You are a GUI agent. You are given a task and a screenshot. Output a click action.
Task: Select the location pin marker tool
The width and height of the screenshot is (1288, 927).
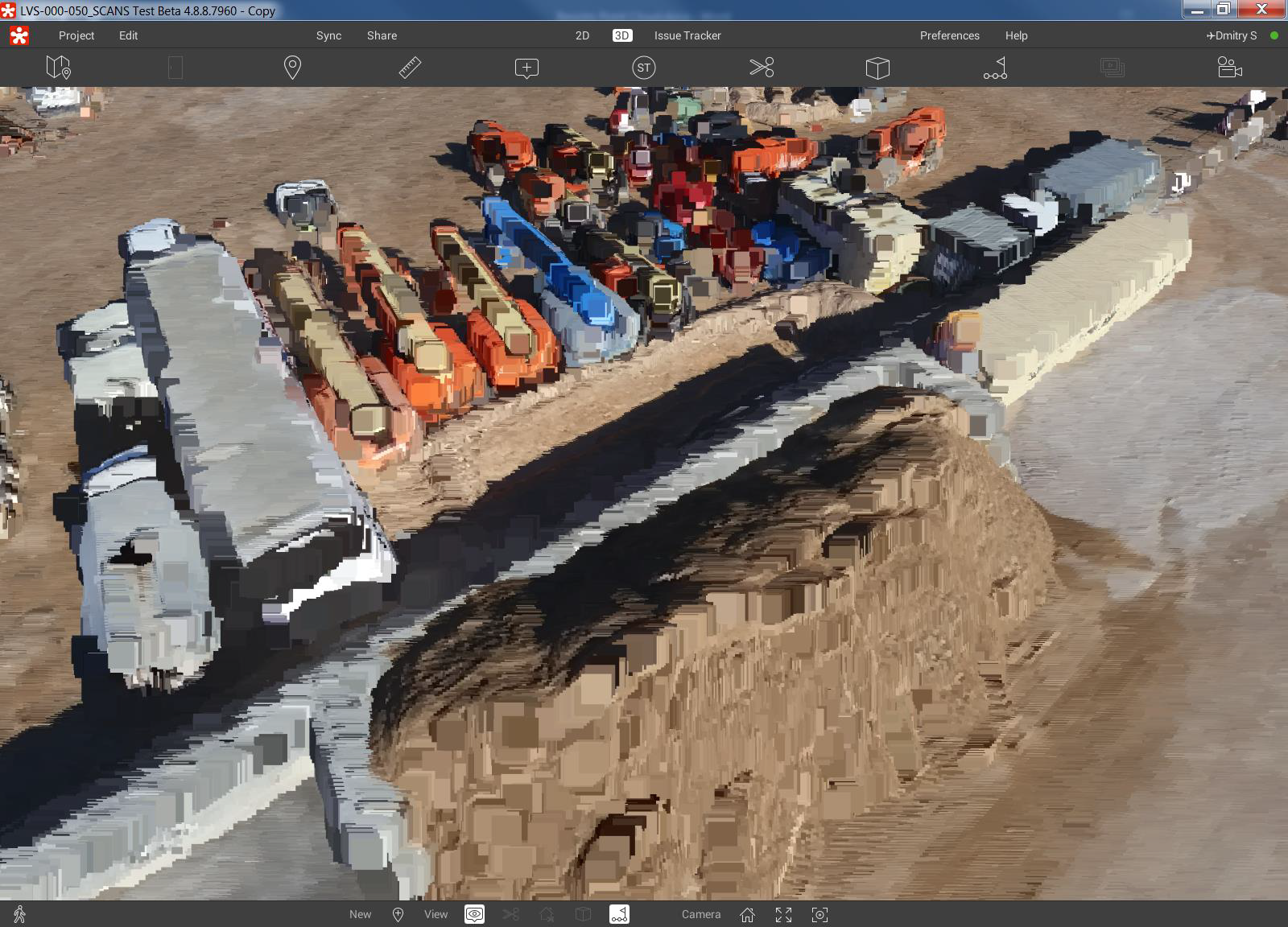(x=292, y=68)
